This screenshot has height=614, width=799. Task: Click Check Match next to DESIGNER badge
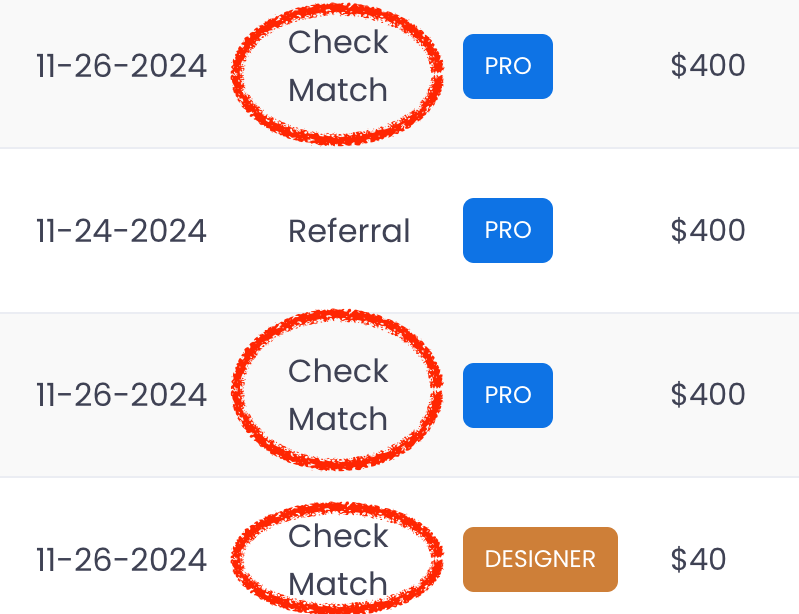coord(338,559)
